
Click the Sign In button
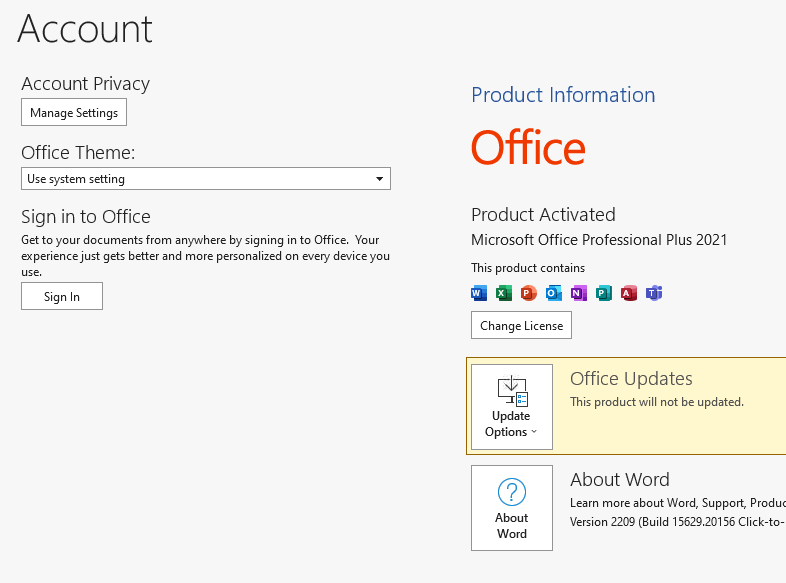point(62,296)
